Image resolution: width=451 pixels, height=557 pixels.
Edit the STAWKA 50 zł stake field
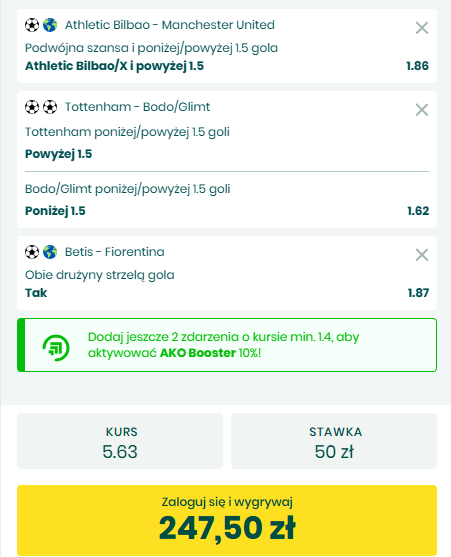pos(334,441)
